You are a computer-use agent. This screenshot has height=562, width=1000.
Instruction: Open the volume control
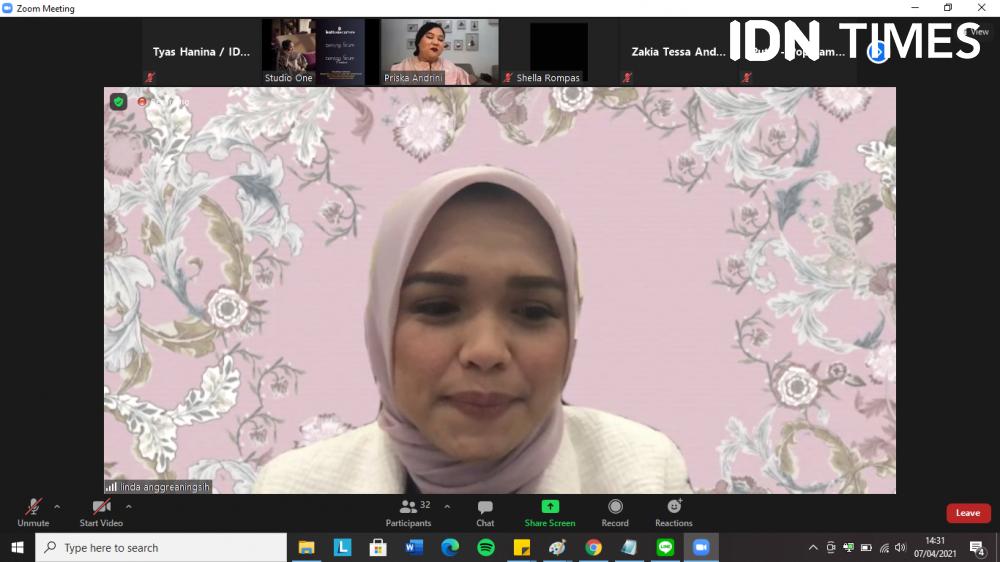[901, 547]
